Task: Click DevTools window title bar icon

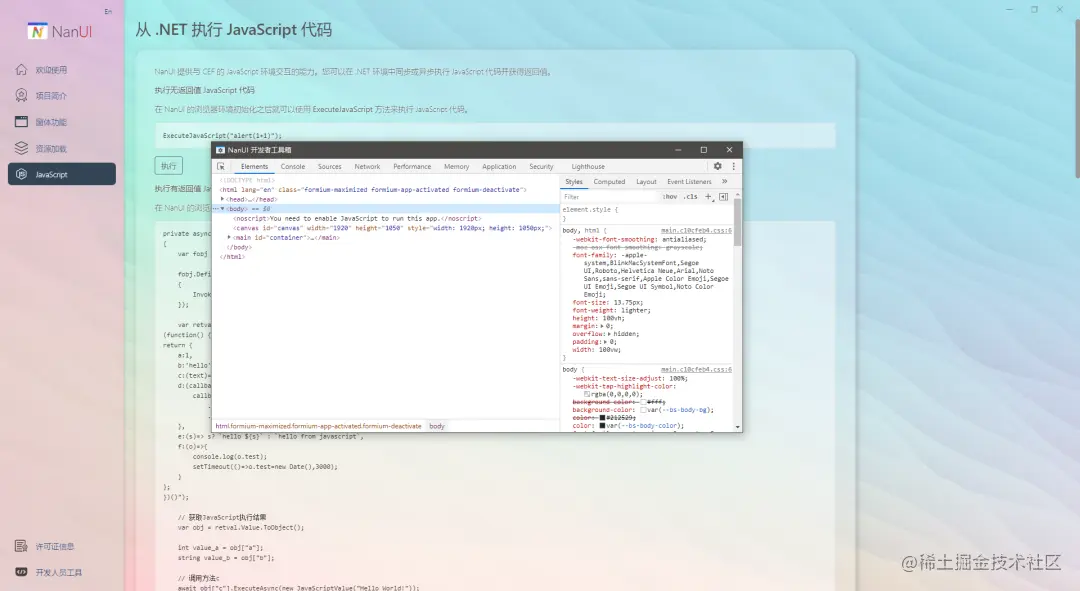Action: click(x=220, y=149)
